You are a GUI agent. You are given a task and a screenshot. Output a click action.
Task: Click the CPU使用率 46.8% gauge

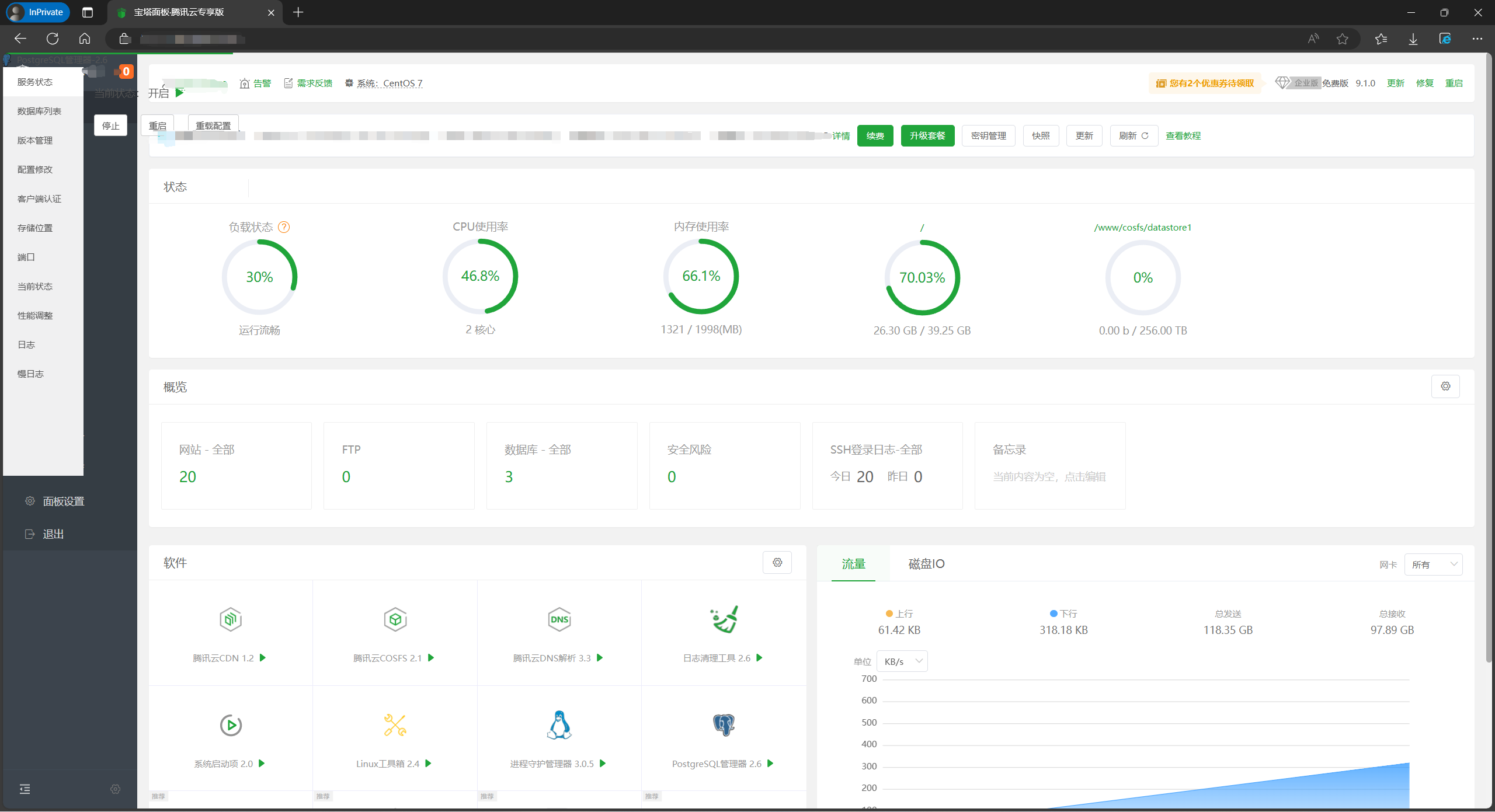pos(480,276)
